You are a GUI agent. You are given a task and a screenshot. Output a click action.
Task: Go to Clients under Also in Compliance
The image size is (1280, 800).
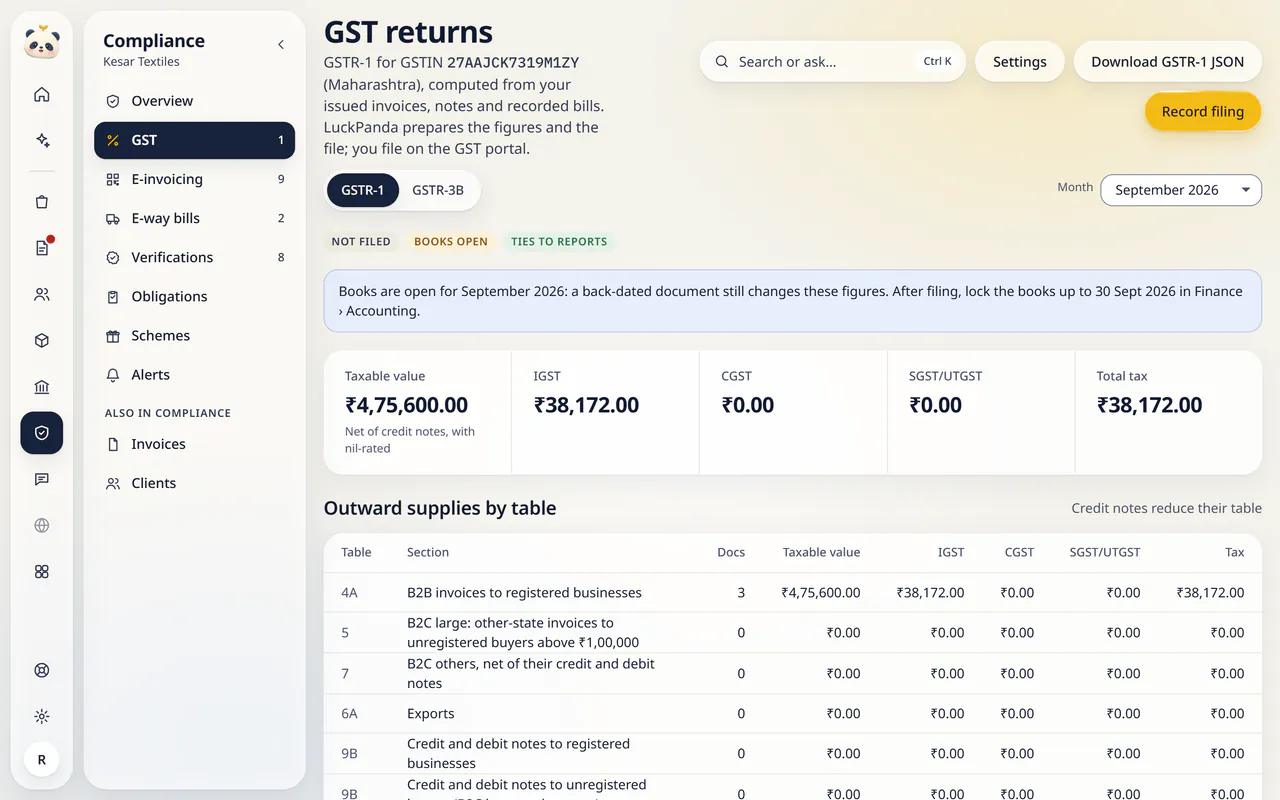pyautogui.click(x=195, y=483)
